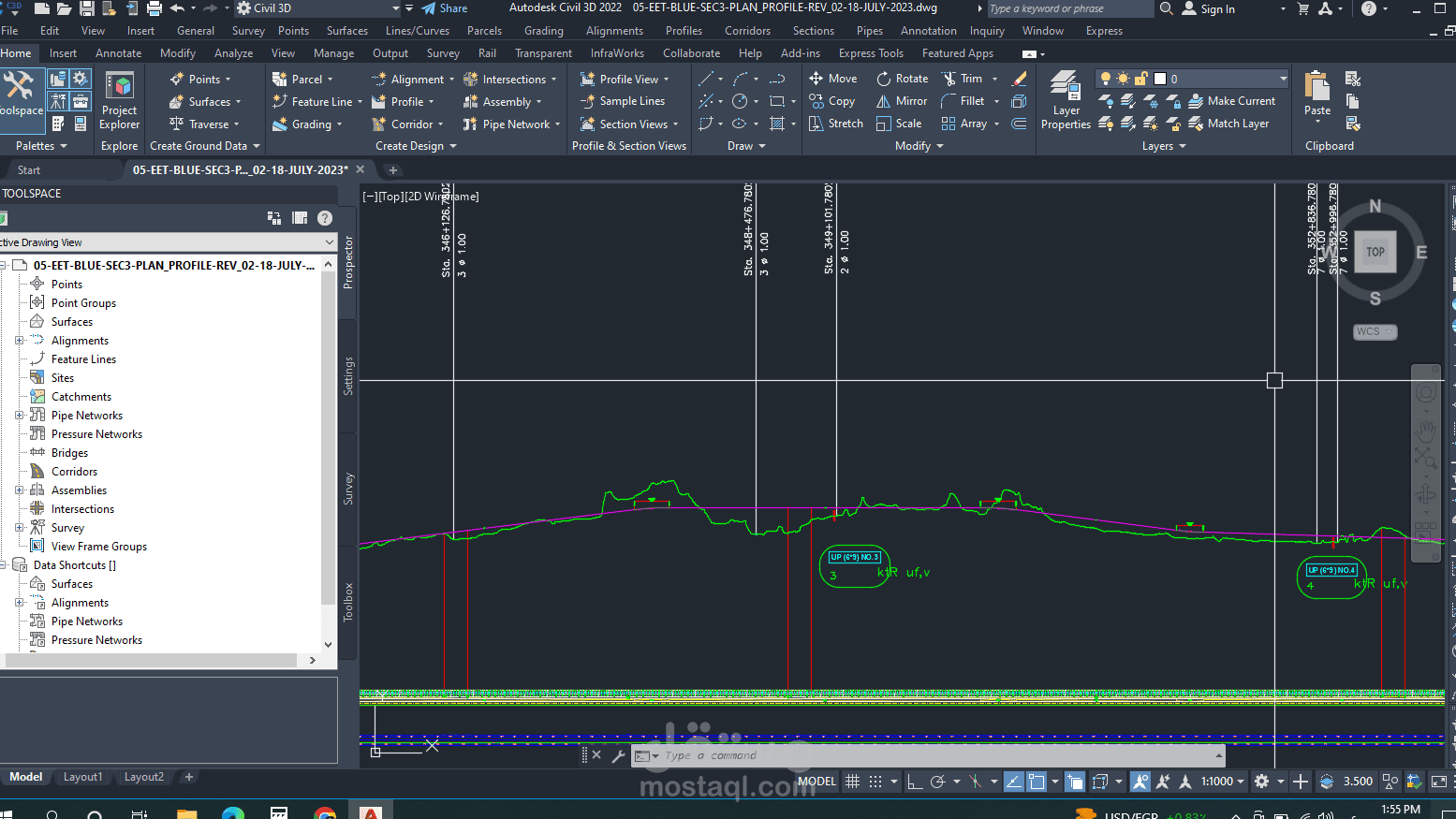Toggle 2D object snap
Viewport: 1456px width, 819px height.
[x=1037, y=782]
